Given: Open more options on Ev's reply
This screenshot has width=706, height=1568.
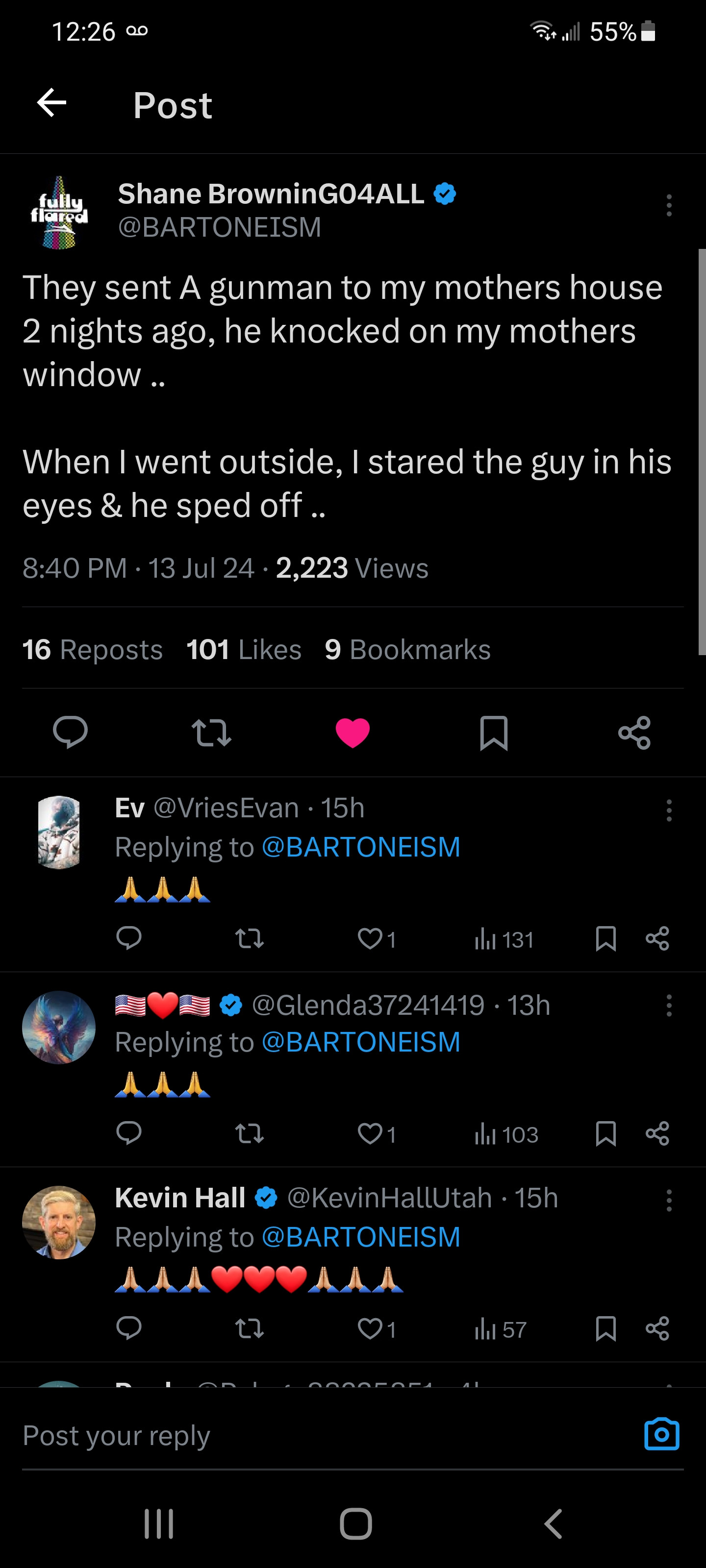Looking at the screenshot, I should pyautogui.click(x=669, y=810).
